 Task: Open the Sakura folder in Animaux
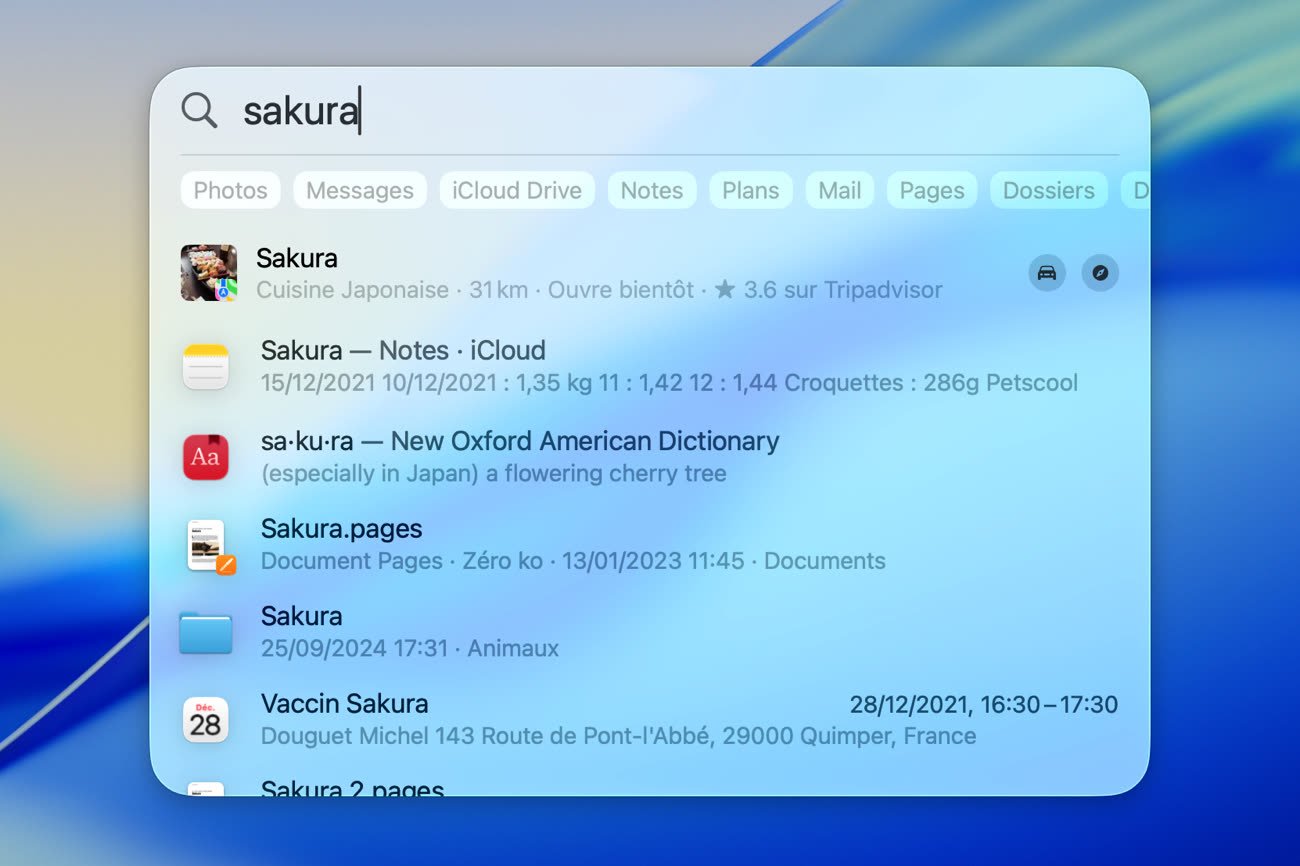click(650, 632)
